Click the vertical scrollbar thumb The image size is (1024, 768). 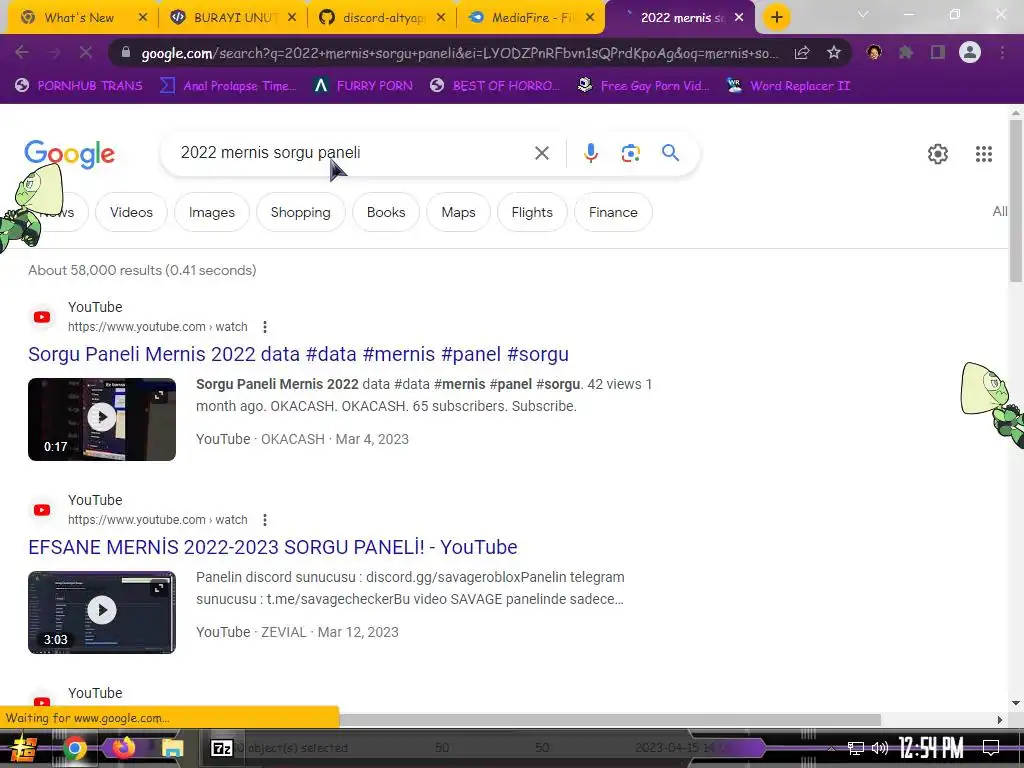[1016, 201]
